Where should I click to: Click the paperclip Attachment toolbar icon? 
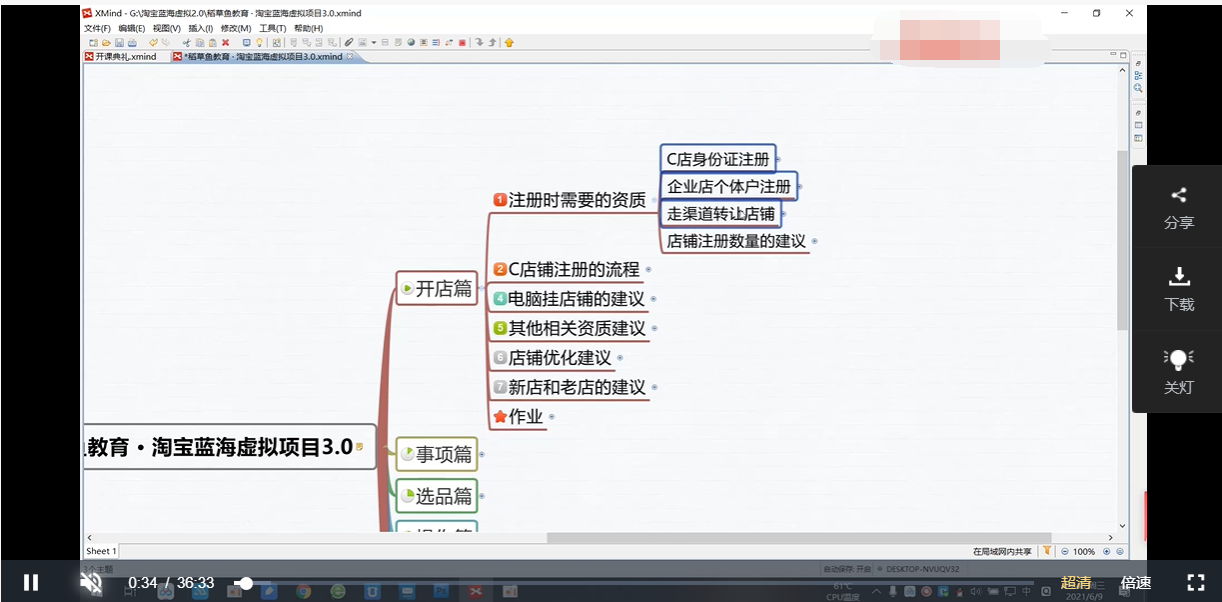(x=348, y=43)
